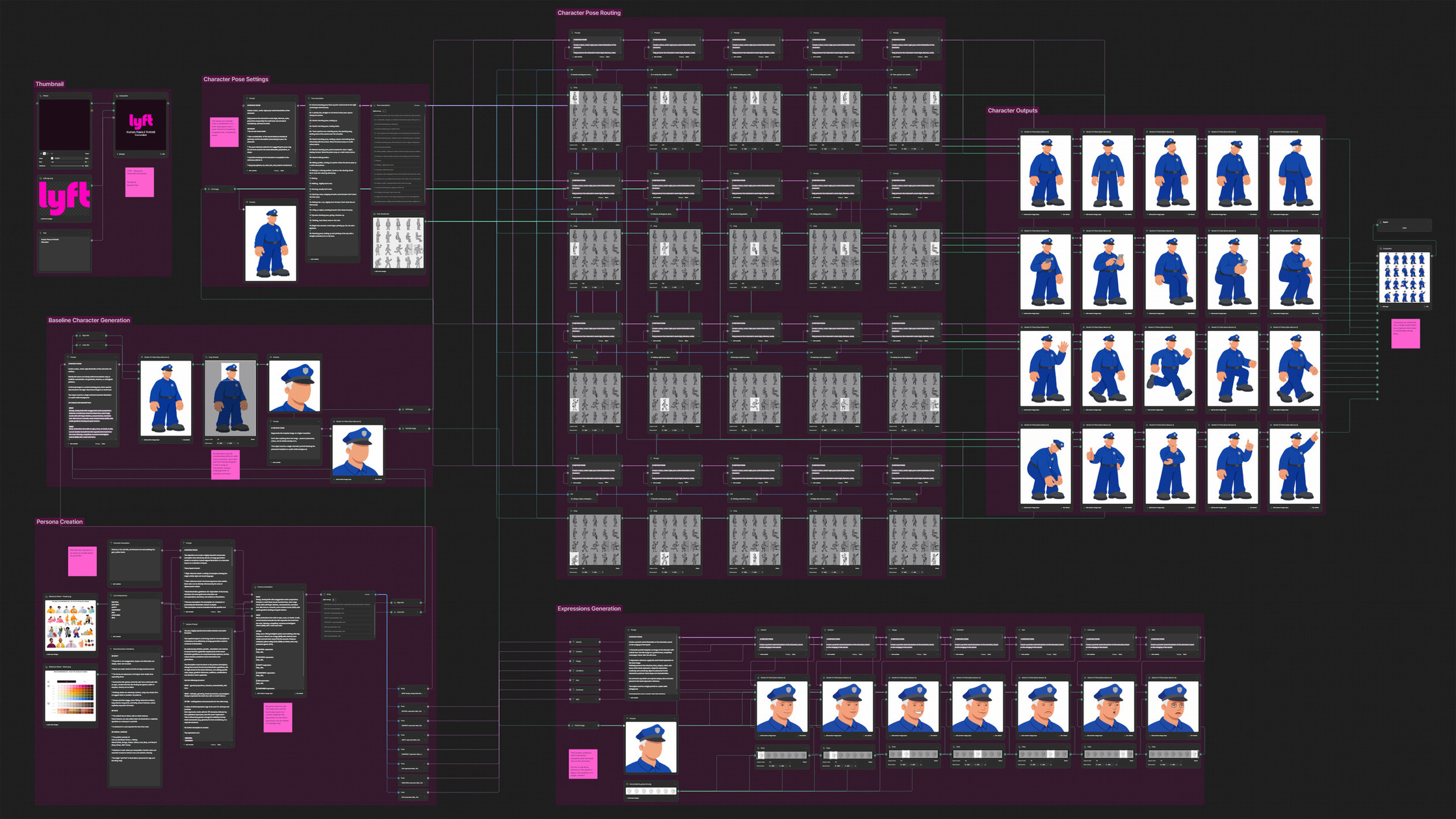This screenshot has width=1456, height=819.
Task: Open the people reference sheet image in Persona Creation
Action: pos(70,625)
